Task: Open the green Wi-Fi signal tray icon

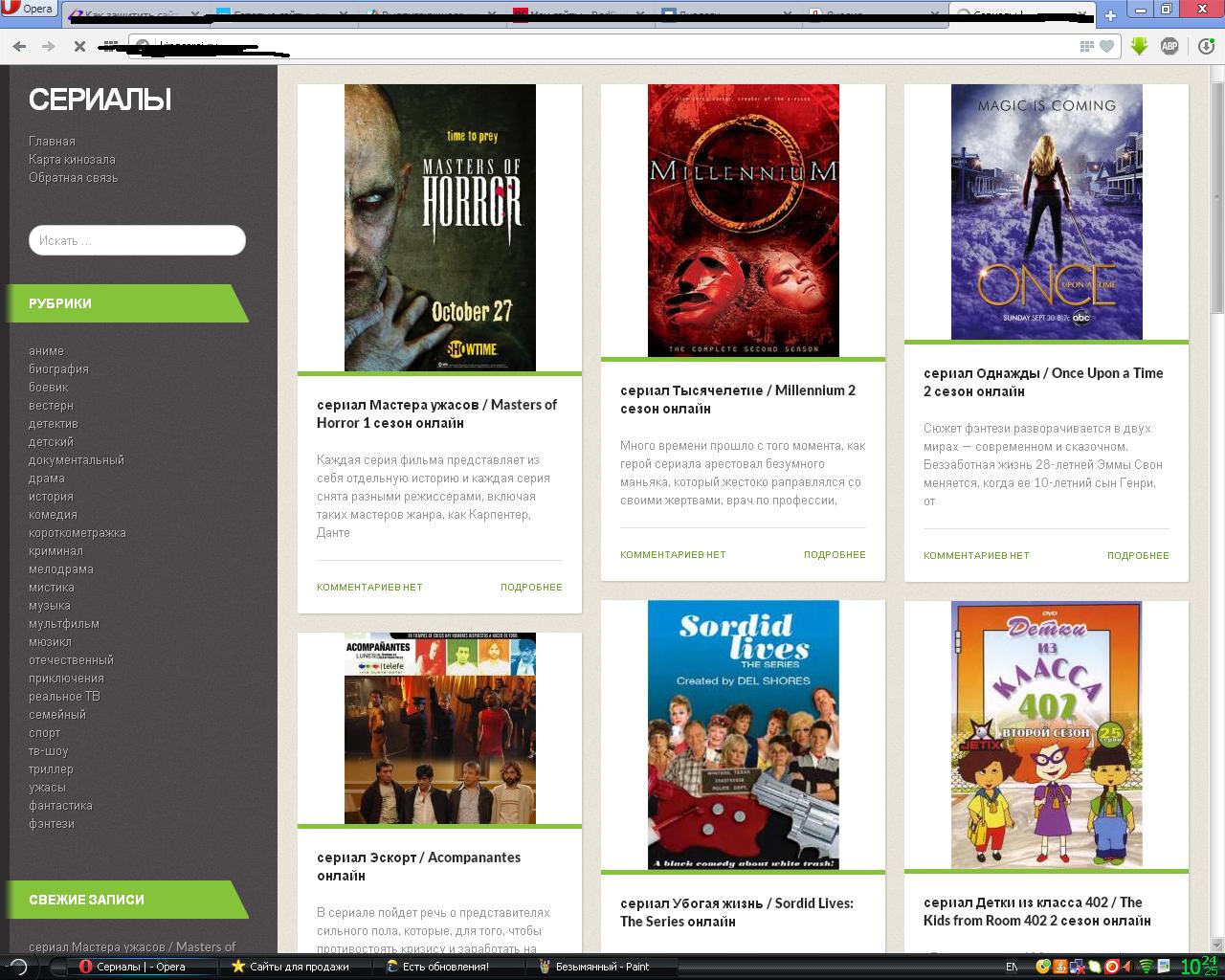Action: (x=1147, y=967)
